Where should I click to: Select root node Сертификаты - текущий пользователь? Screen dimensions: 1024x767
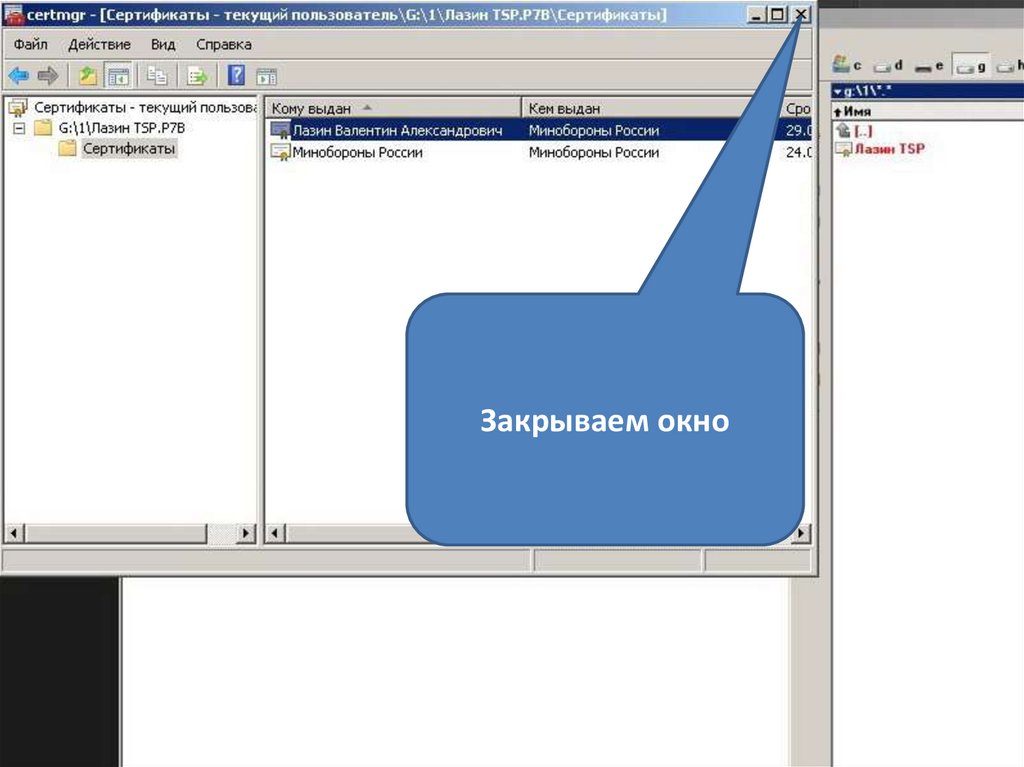pyautogui.click(x=140, y=107)
